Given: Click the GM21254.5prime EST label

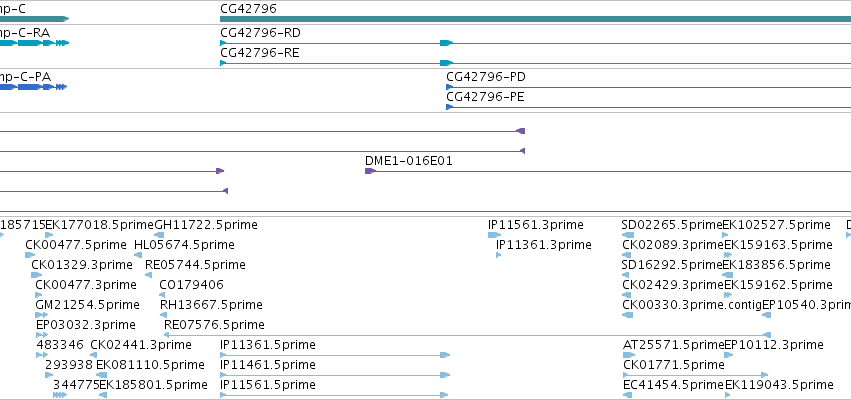Looking at the screenshot, I should pos(88,305).
